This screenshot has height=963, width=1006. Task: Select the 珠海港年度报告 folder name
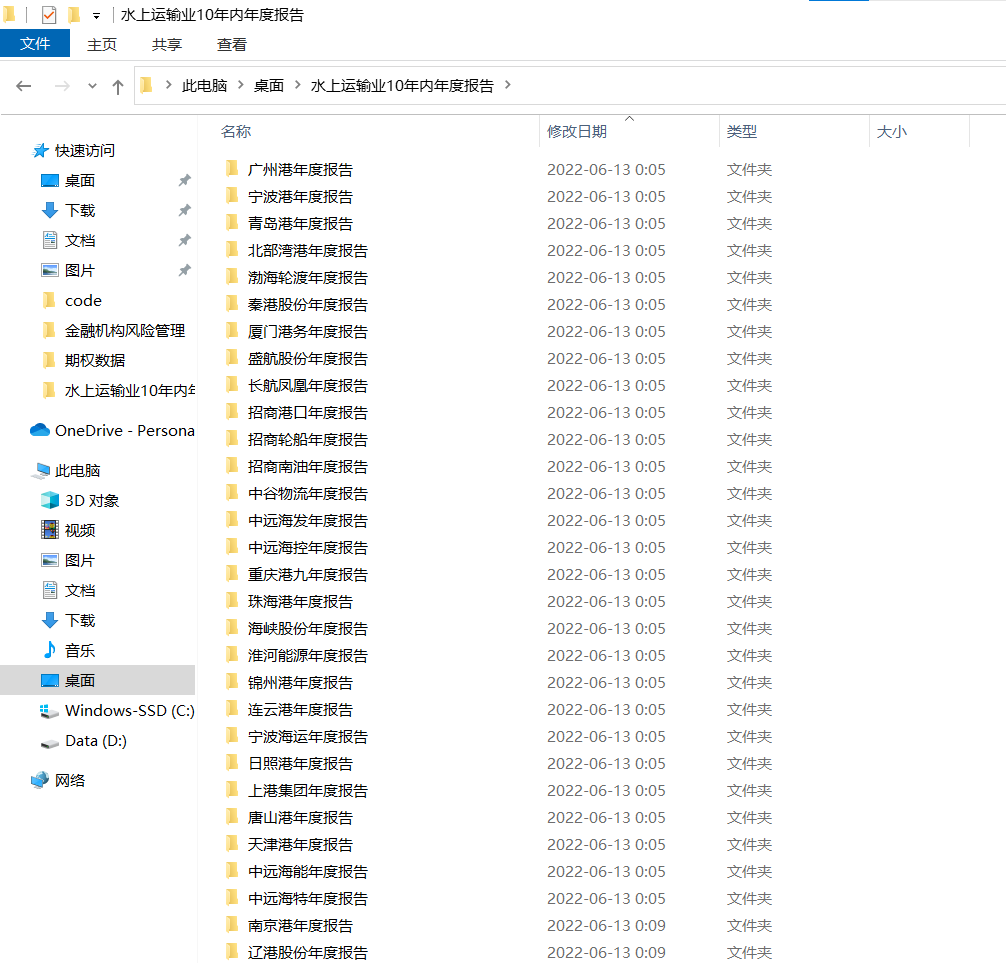[300, 601]
